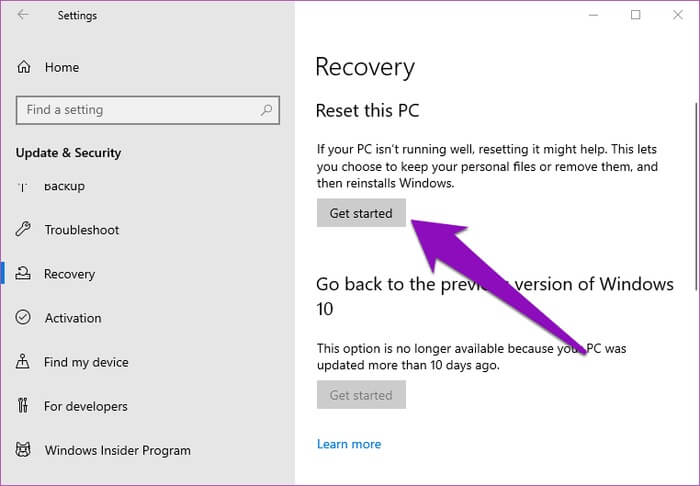Click the Recovery sidebar icon
The width and height of the screenshot is (700, 486).
24,274
